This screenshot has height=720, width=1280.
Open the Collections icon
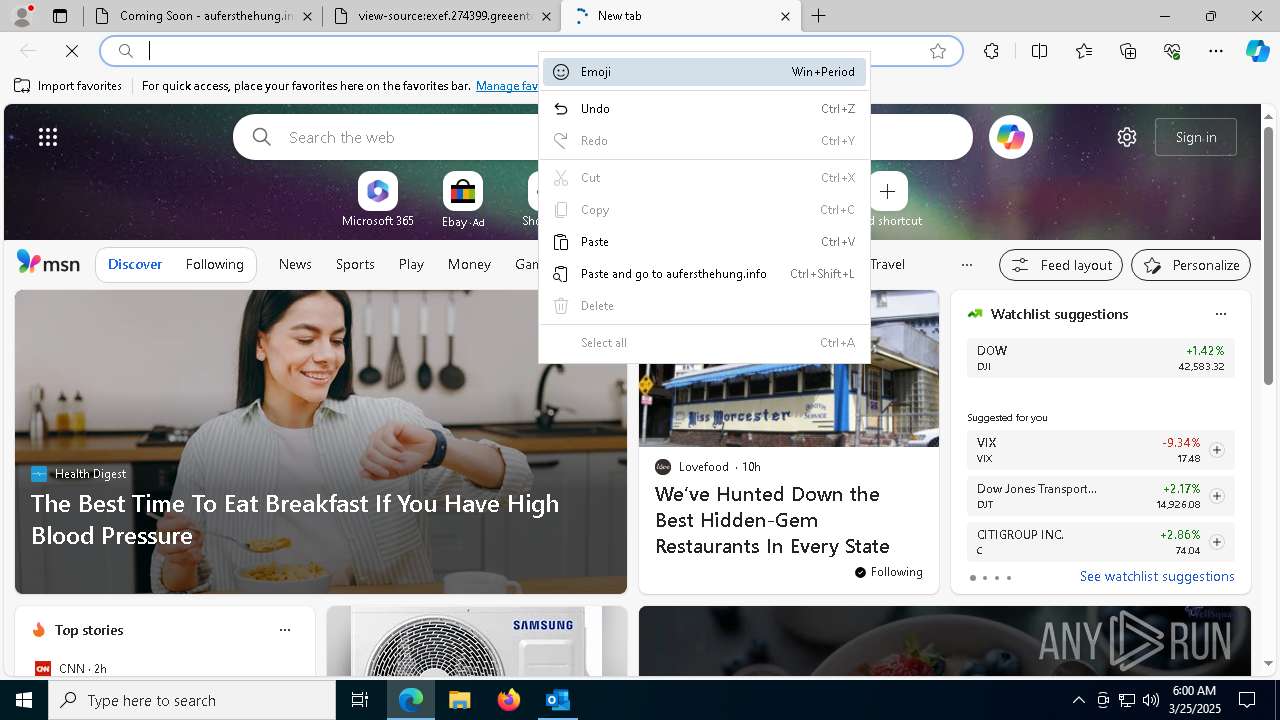point(1128,51)
